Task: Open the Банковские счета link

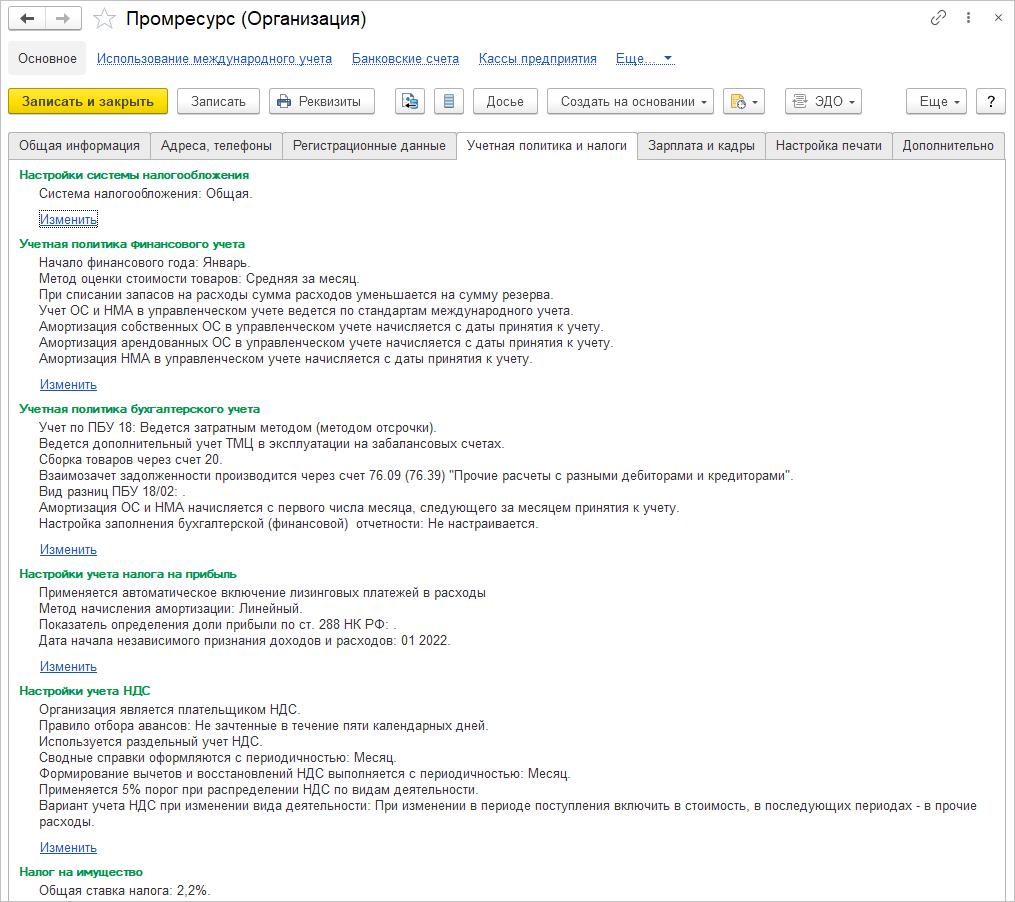Action: 405,59
